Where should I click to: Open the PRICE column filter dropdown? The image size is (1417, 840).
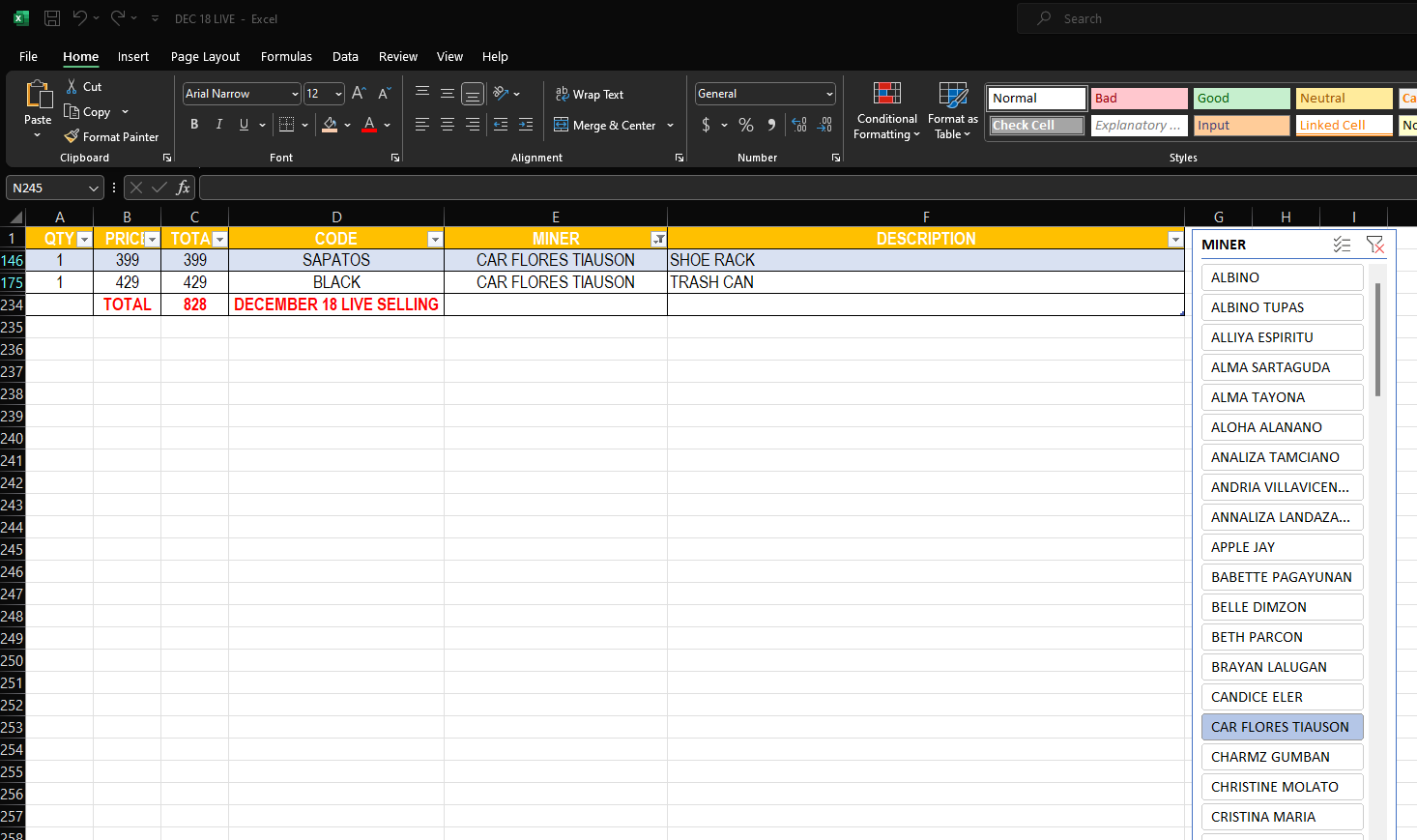pos(152,240)
